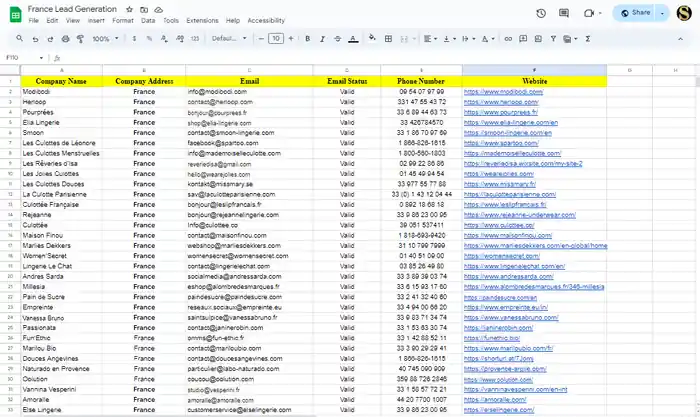Click the Share button

click(x=636, y=13)
